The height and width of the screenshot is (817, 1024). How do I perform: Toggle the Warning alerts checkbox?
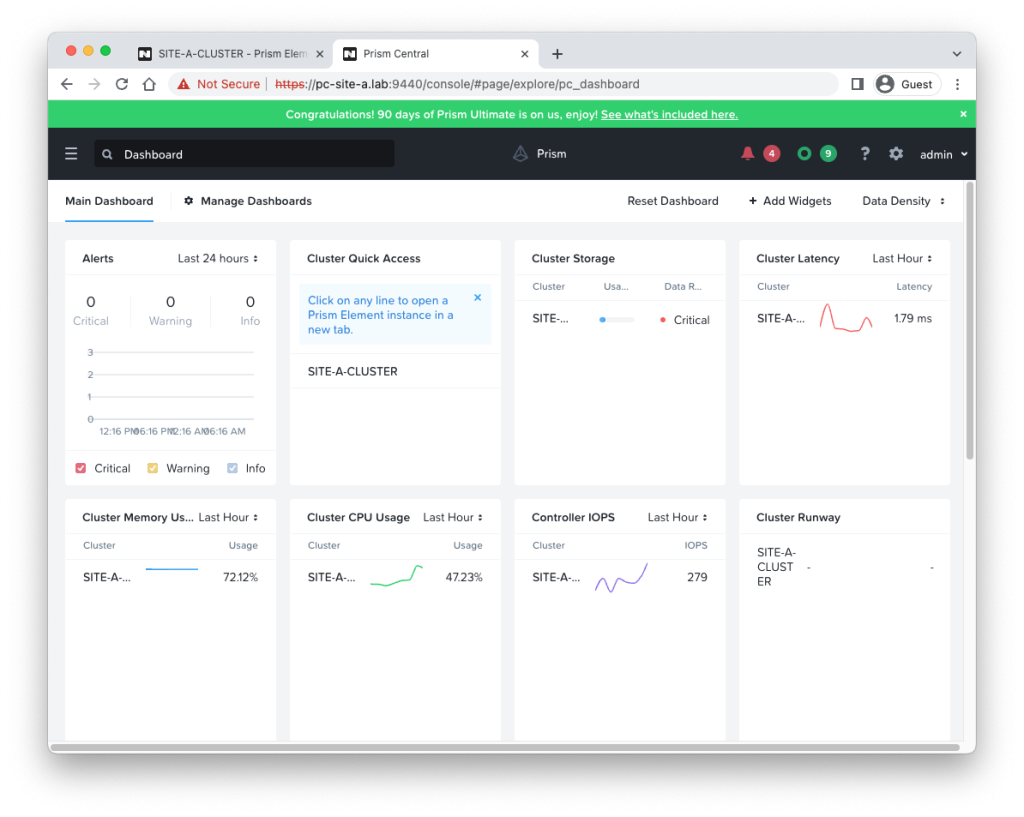click(x=153, y=468)
